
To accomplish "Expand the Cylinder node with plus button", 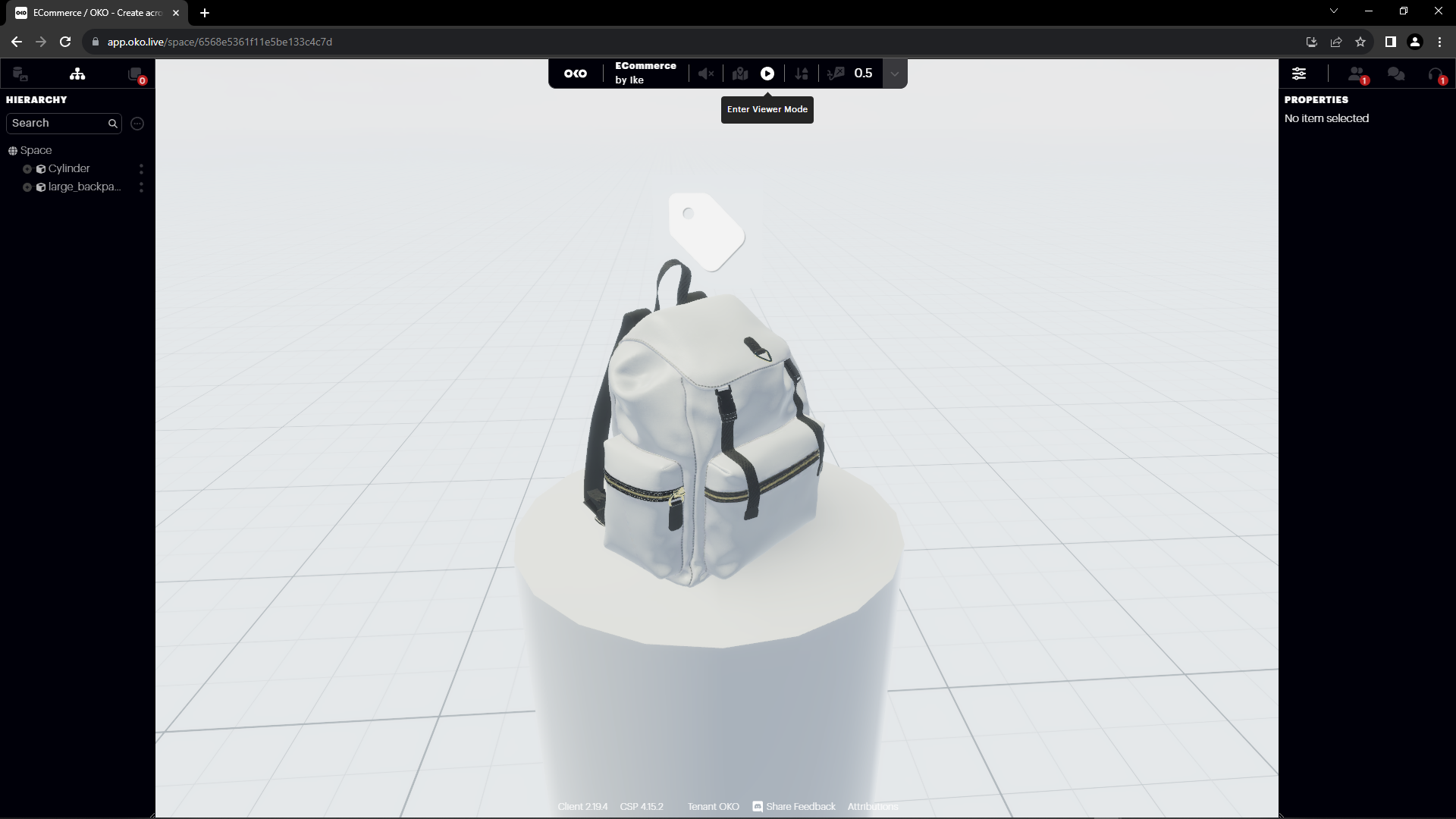I will [27, 169].
